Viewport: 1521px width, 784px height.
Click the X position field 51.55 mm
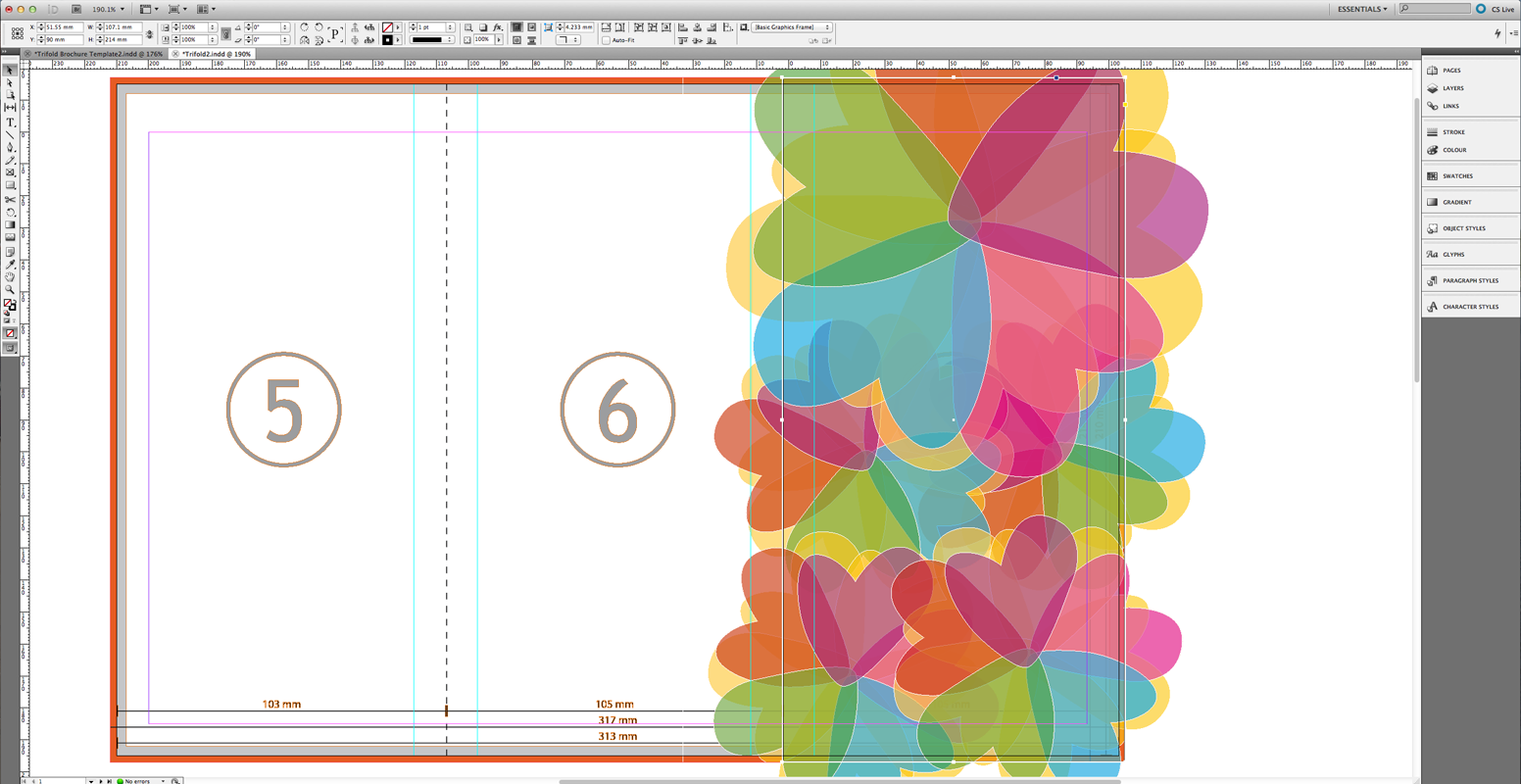(64, 26)
